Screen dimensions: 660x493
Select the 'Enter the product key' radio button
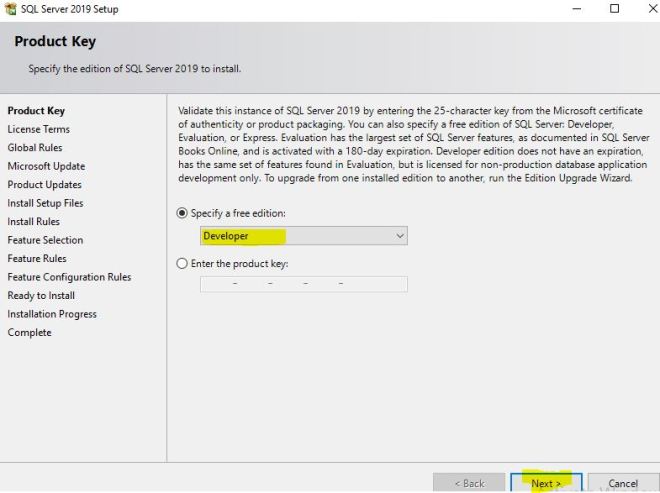pyautogui.click(x=182, y=263)
